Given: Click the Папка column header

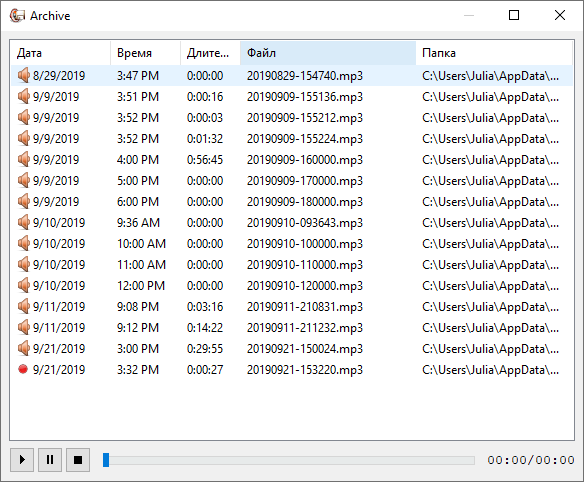Looking at the screenshot, I should 494,53.
